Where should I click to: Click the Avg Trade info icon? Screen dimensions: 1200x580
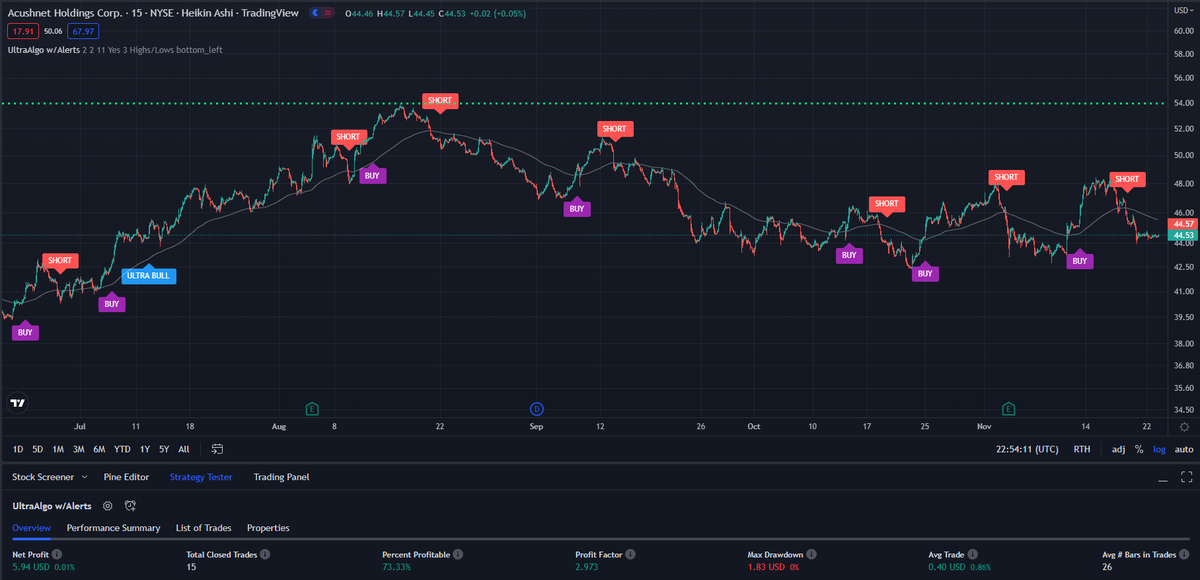pos(973,553)
